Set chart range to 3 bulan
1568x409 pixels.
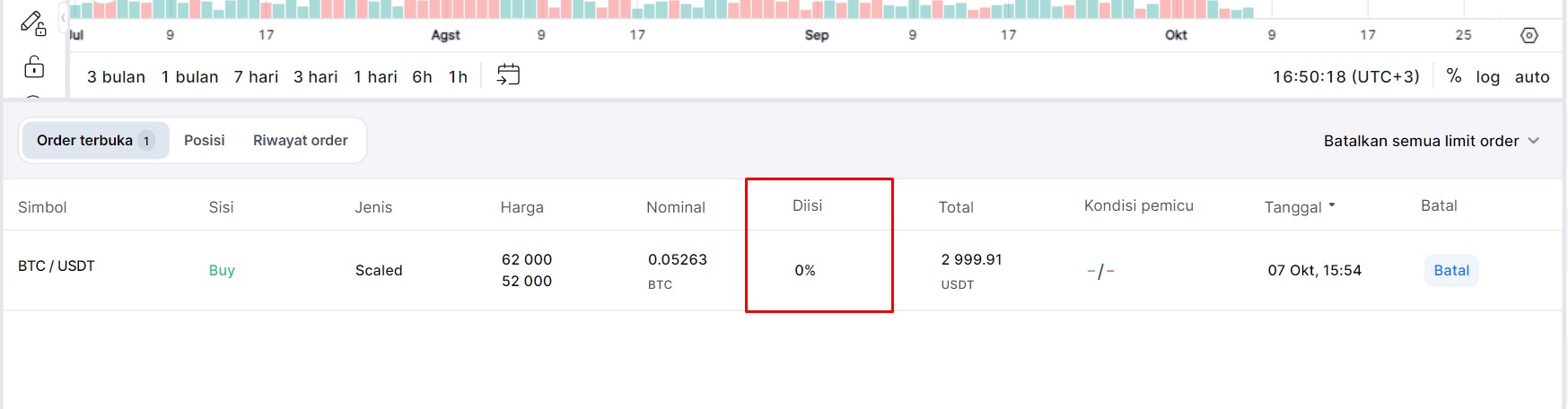tap(116, 77)
